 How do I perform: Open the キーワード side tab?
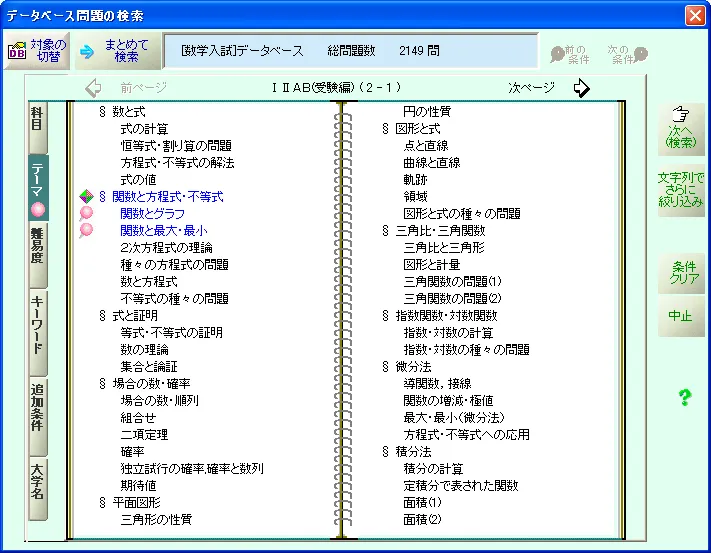coord(38,333)
